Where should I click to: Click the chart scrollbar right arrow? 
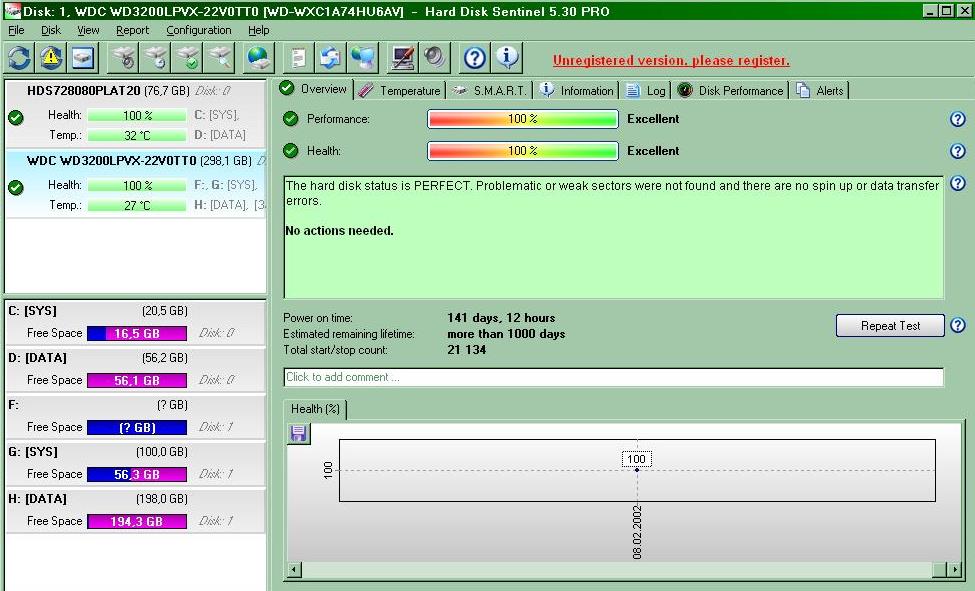[954, 569]
